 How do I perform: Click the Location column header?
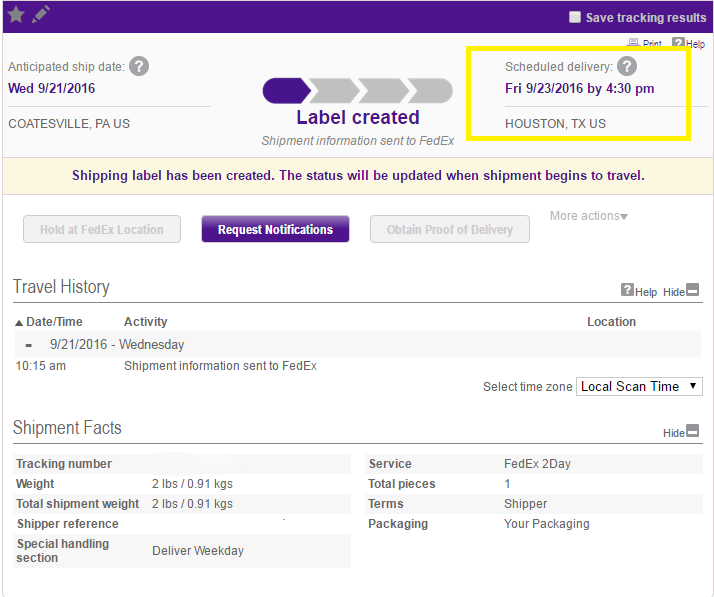point(612,322)
